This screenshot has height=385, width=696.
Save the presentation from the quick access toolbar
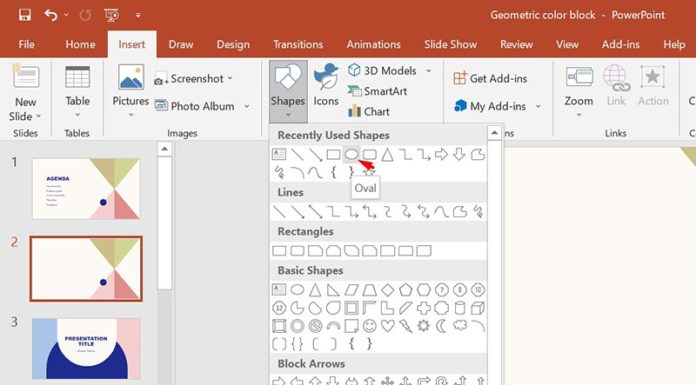(x=24, y=15)
